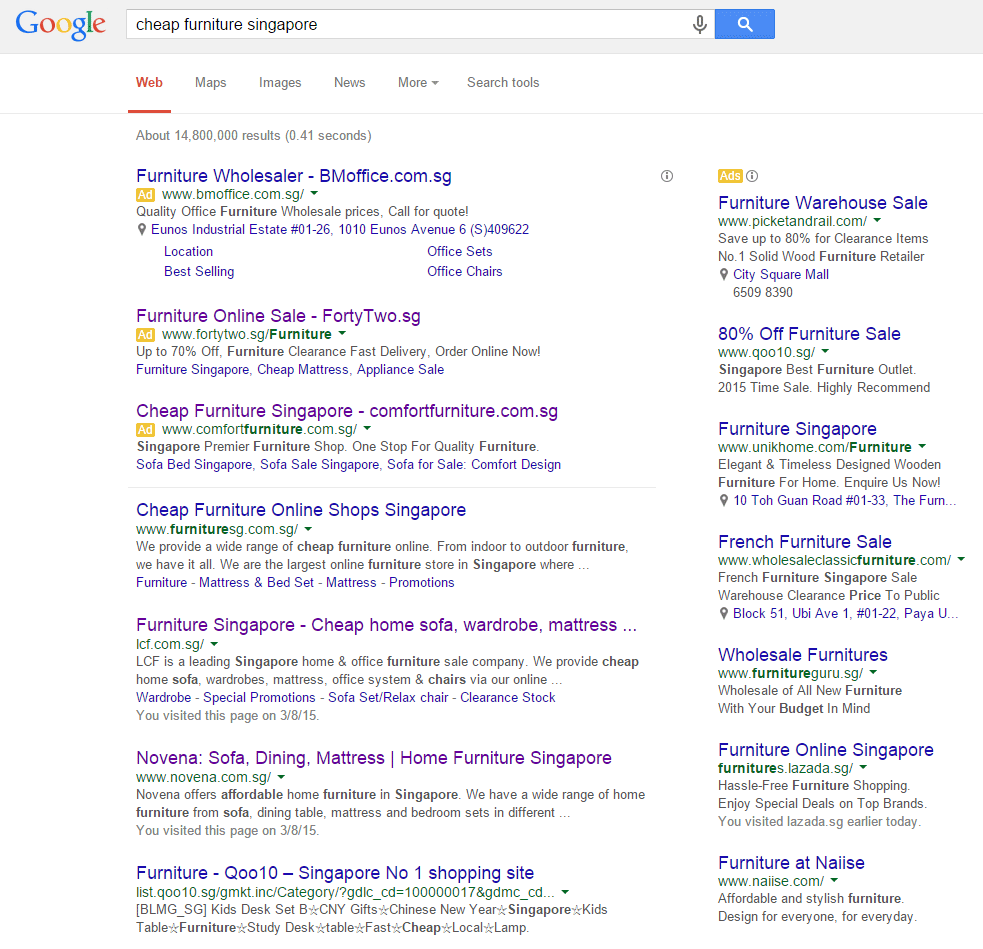983x949 pixels.
Task: Click the yellow Ads label above sidebar results
Action: [x=729, y=175]
